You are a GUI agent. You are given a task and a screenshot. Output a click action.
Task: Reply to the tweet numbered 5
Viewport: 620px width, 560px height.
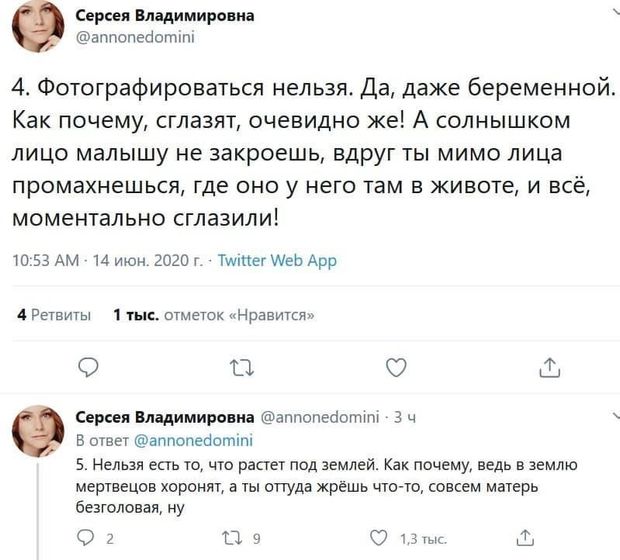[x=87, y=540]
